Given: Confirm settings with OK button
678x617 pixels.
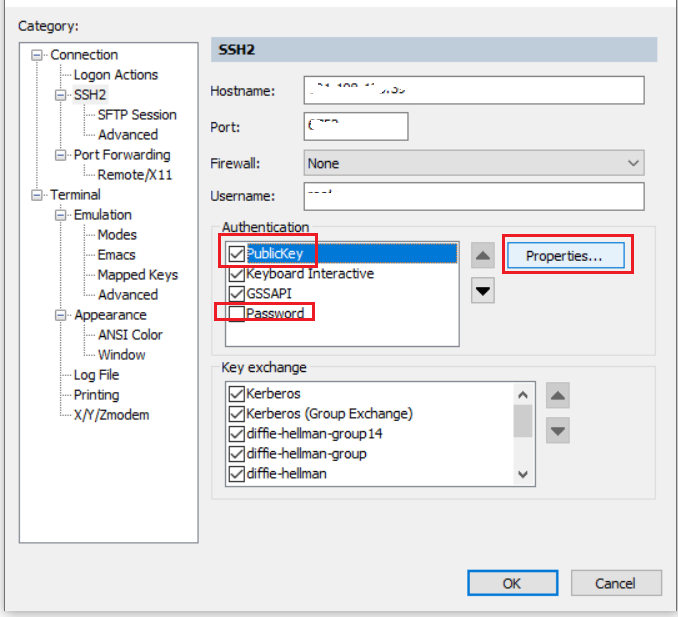Looking at the screenshot, I should tap(512, 583).
